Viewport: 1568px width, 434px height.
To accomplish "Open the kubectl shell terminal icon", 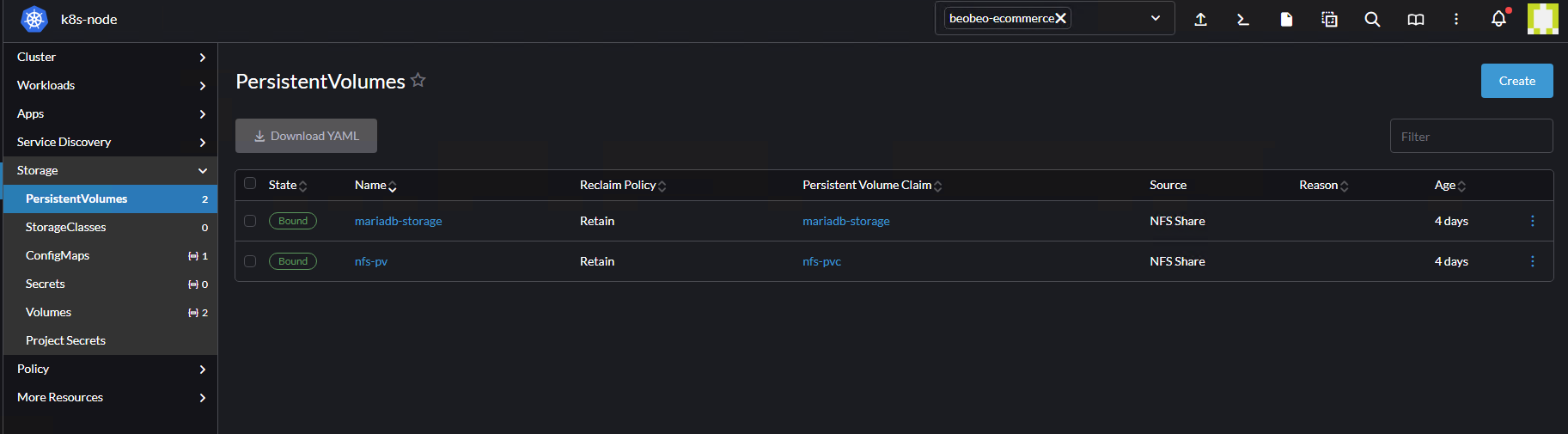I will (x=1243, y=19).
